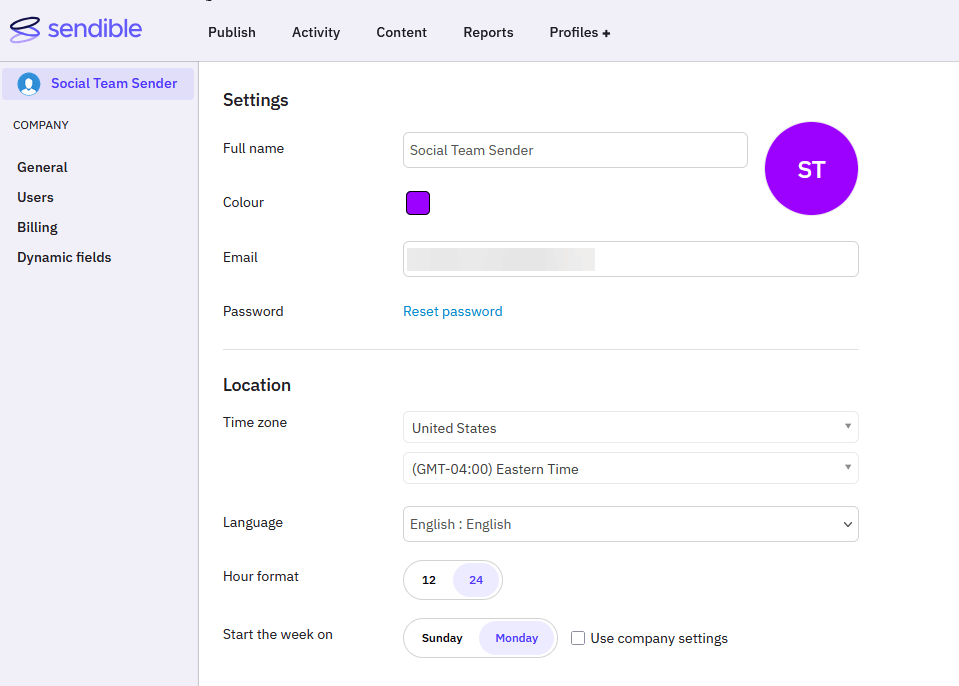This screenshot has height=686, width=959.
Task: Open the Publish menu
Action: pos(232,32)
